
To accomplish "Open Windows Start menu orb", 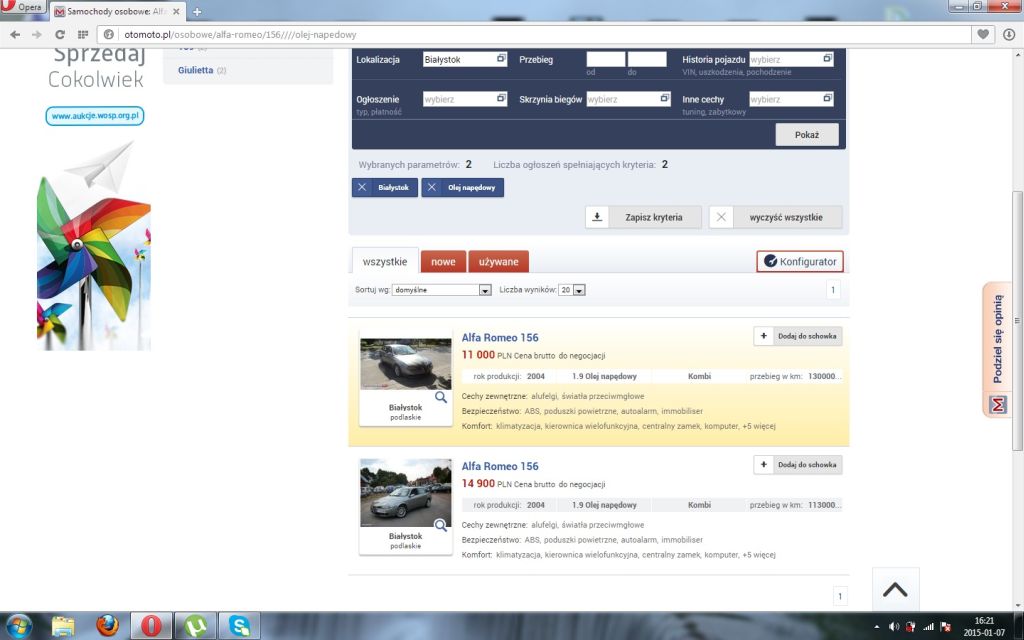I will 18,626.
